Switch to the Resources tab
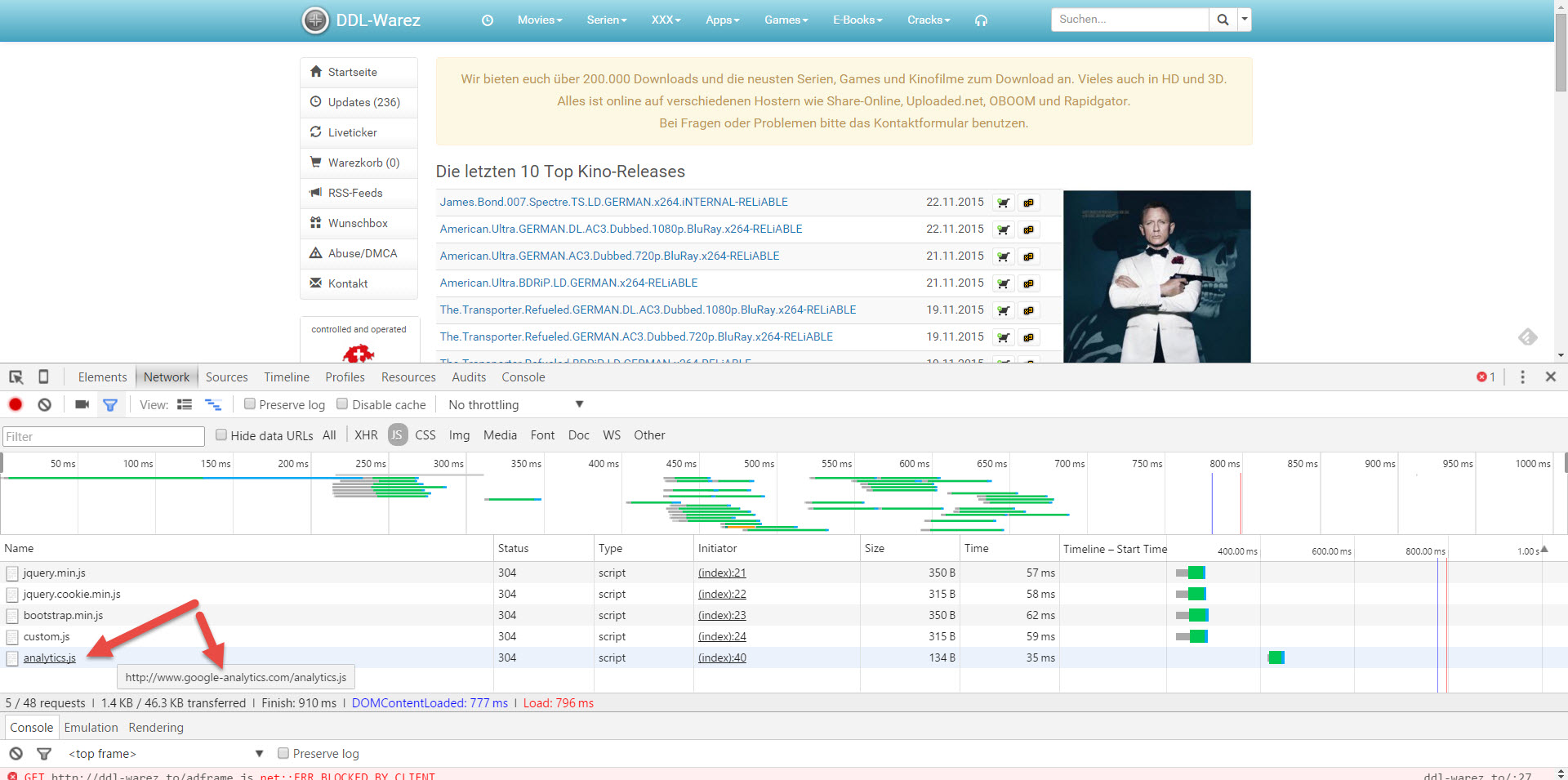This screenshot has width=1568, height=780. [408, 377]
